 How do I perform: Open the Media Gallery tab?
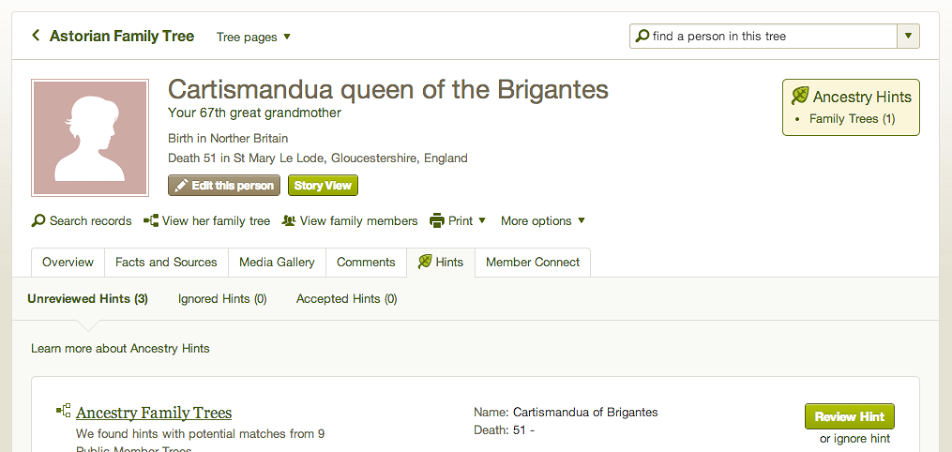[x=277, y=262]
